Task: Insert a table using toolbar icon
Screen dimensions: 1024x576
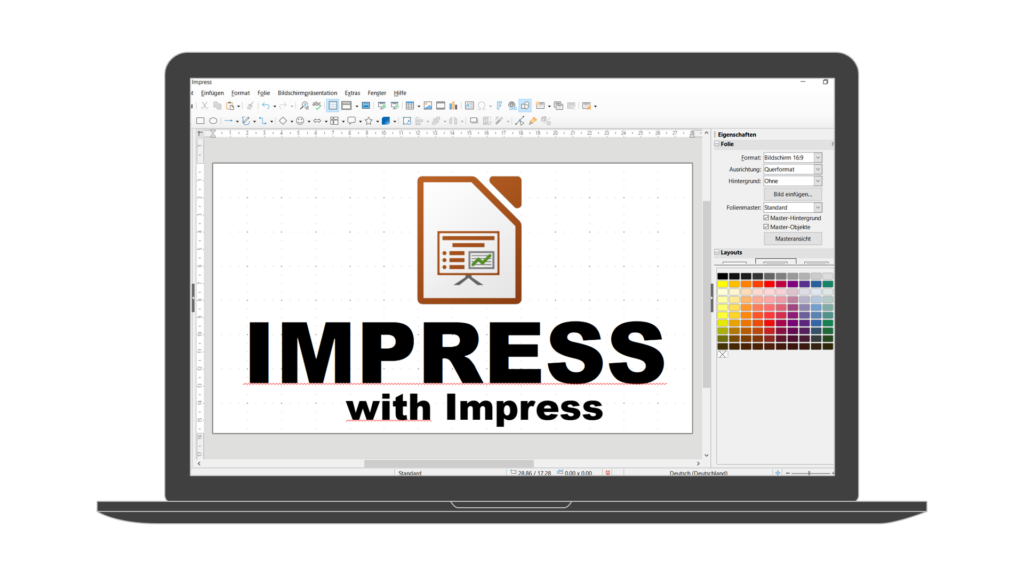Action: point(410,105)
